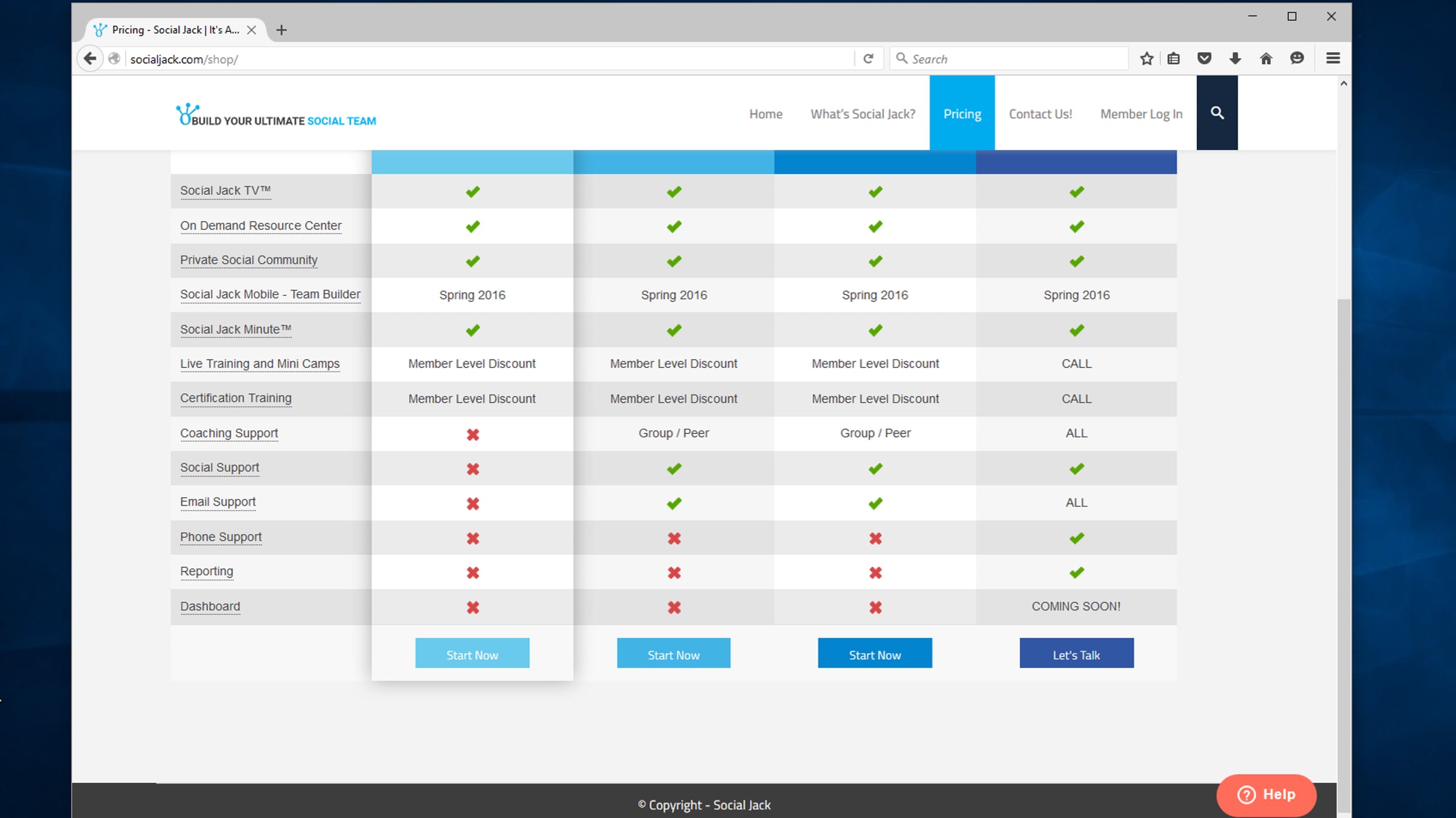
Task: Go to Member Log In page
Action: (x=1141, y=114)
